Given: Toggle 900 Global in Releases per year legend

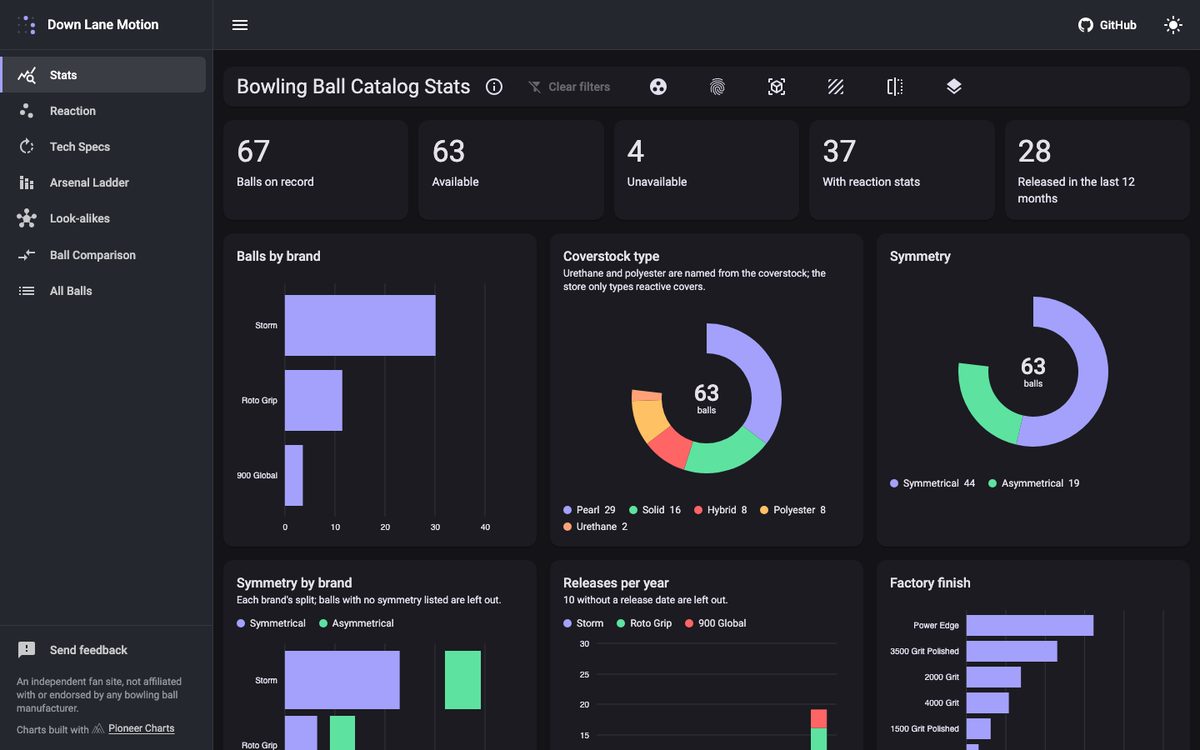Looking at the screenshot, I should point(716,623).
